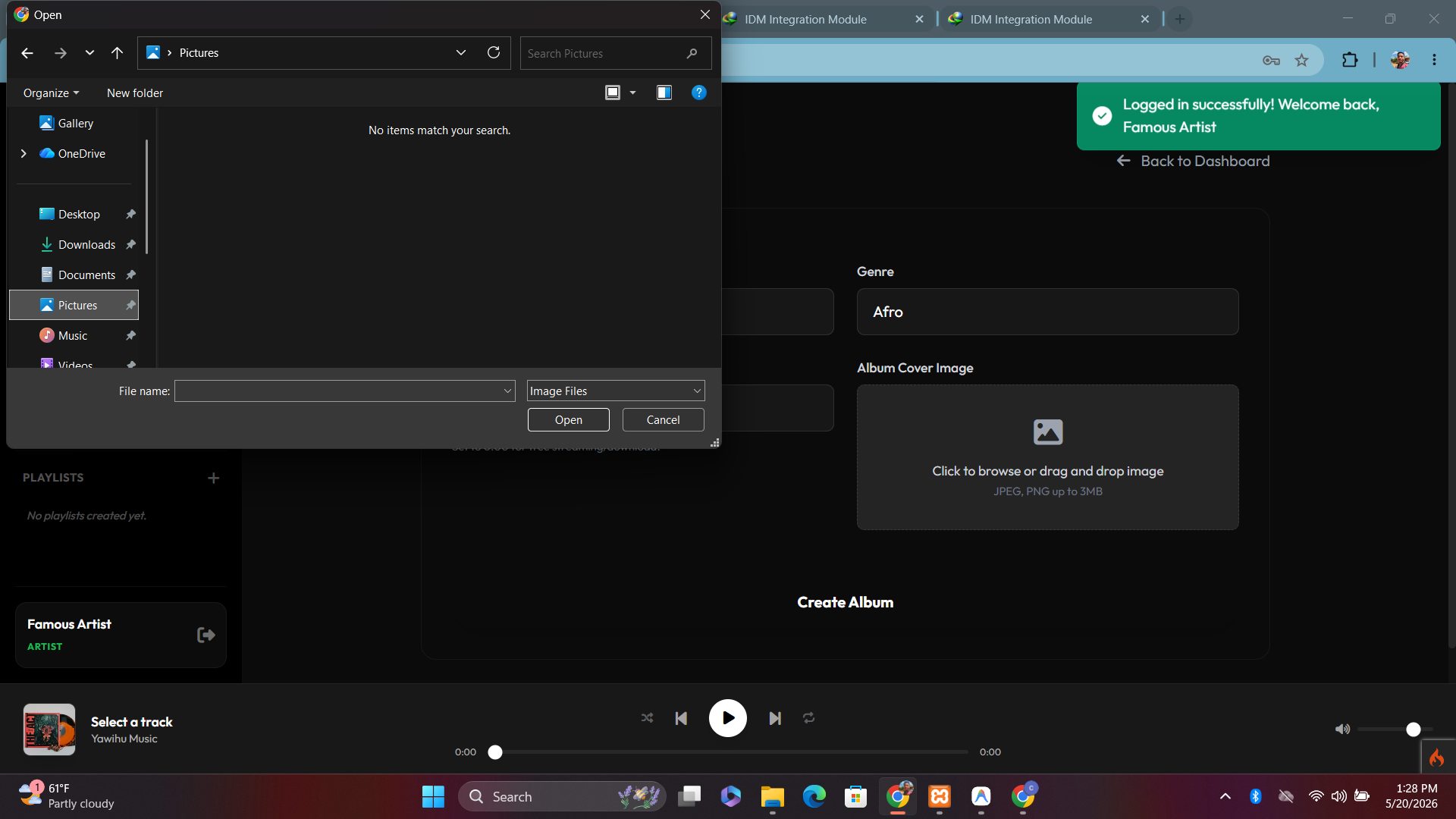Open the Windows Start menu
The width and height of the screenshot is (1456, 819).
[x=433, y=796]
